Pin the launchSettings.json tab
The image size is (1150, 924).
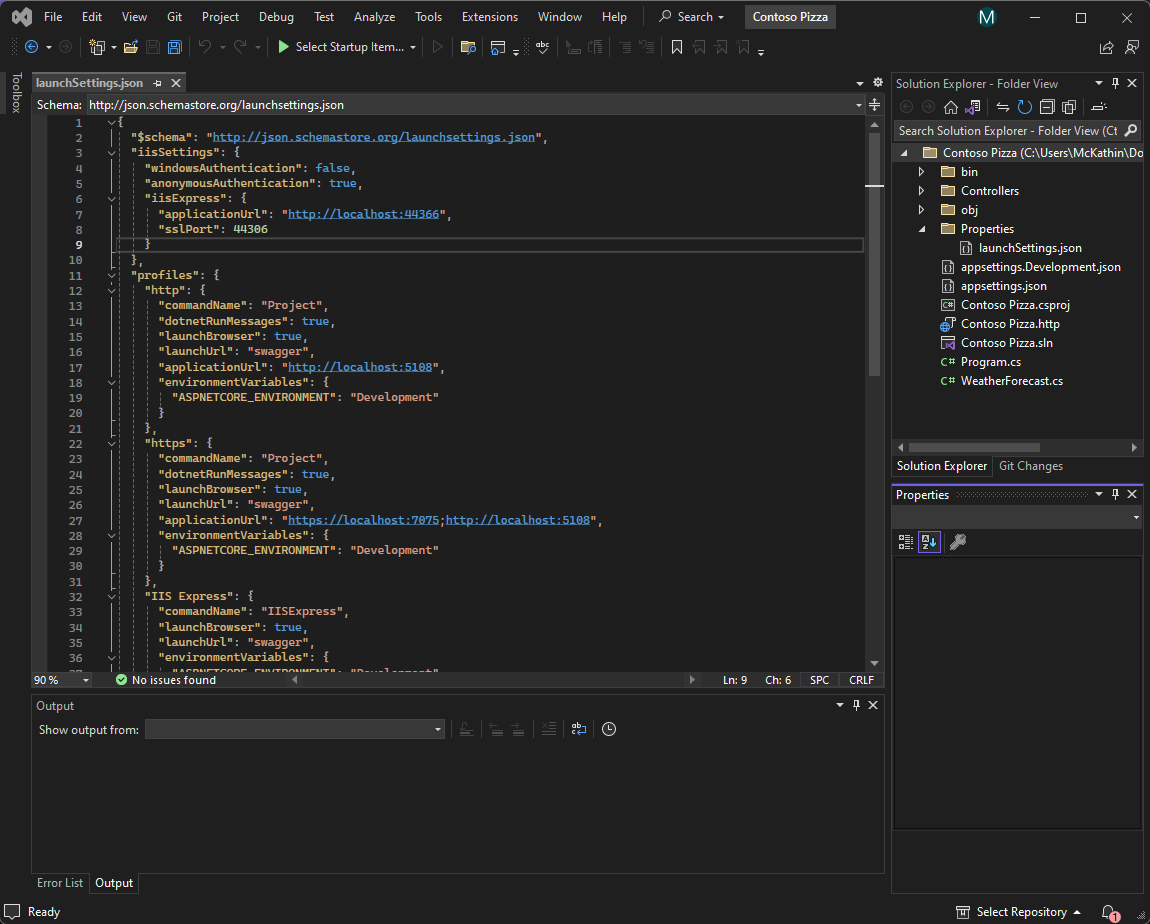157,84
